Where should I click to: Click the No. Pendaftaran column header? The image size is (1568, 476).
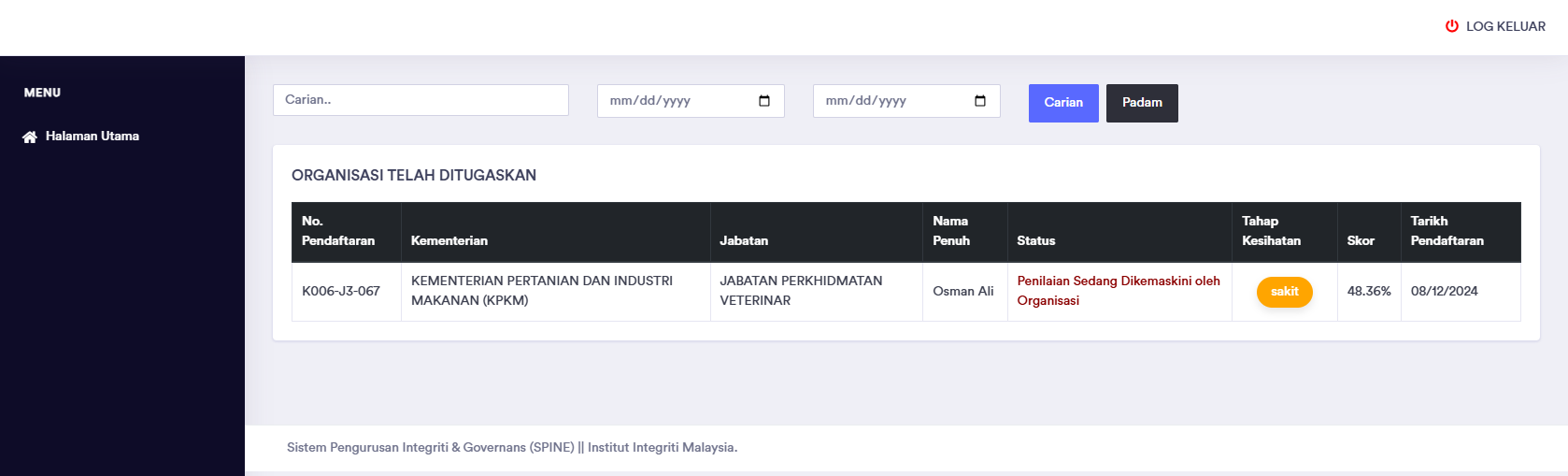[x=338, y=231]
